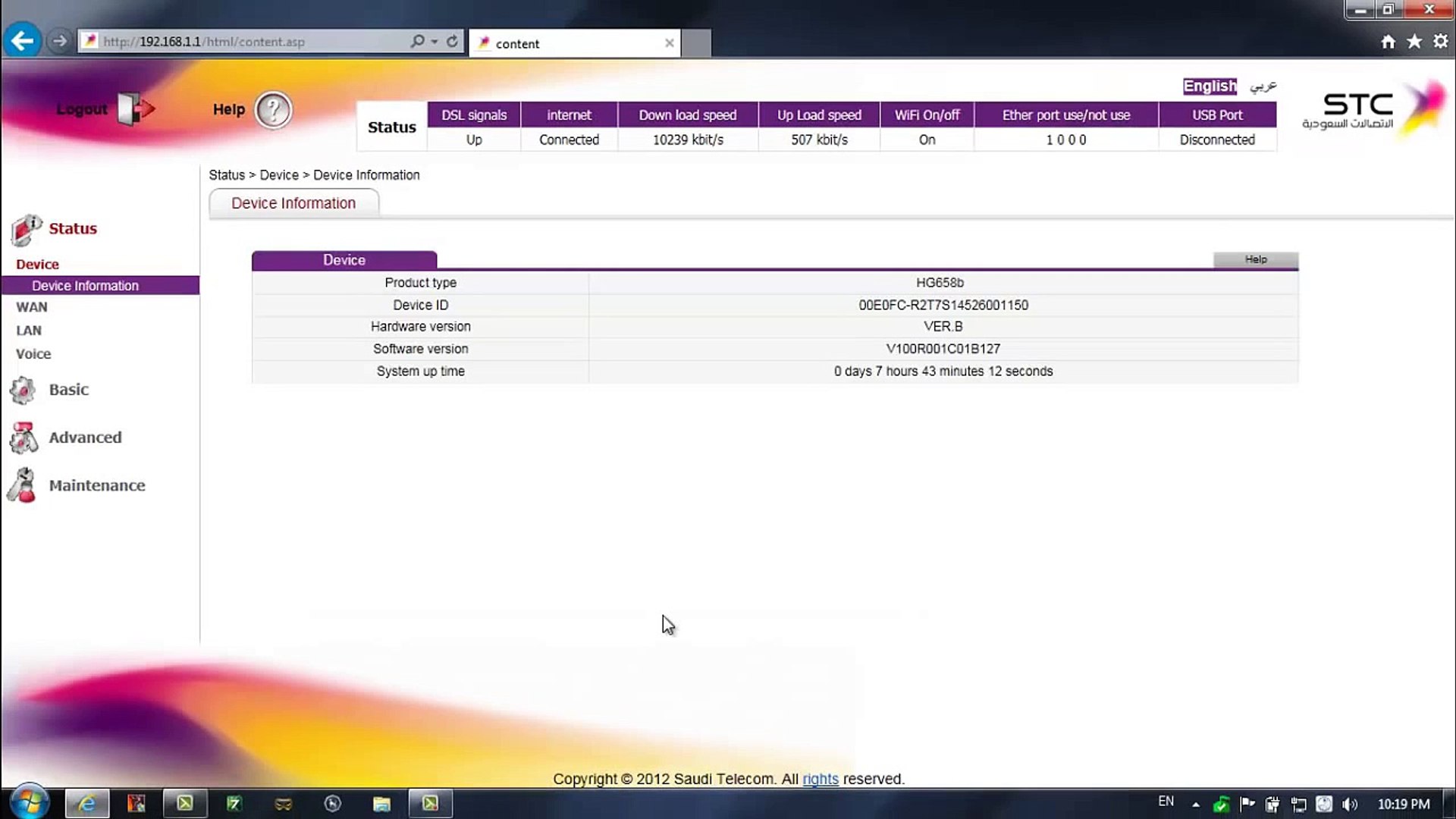Open Internet Explorer from the taskbar
The height and width of the screenshot is (819, 1456).
(x=87, y=804)
